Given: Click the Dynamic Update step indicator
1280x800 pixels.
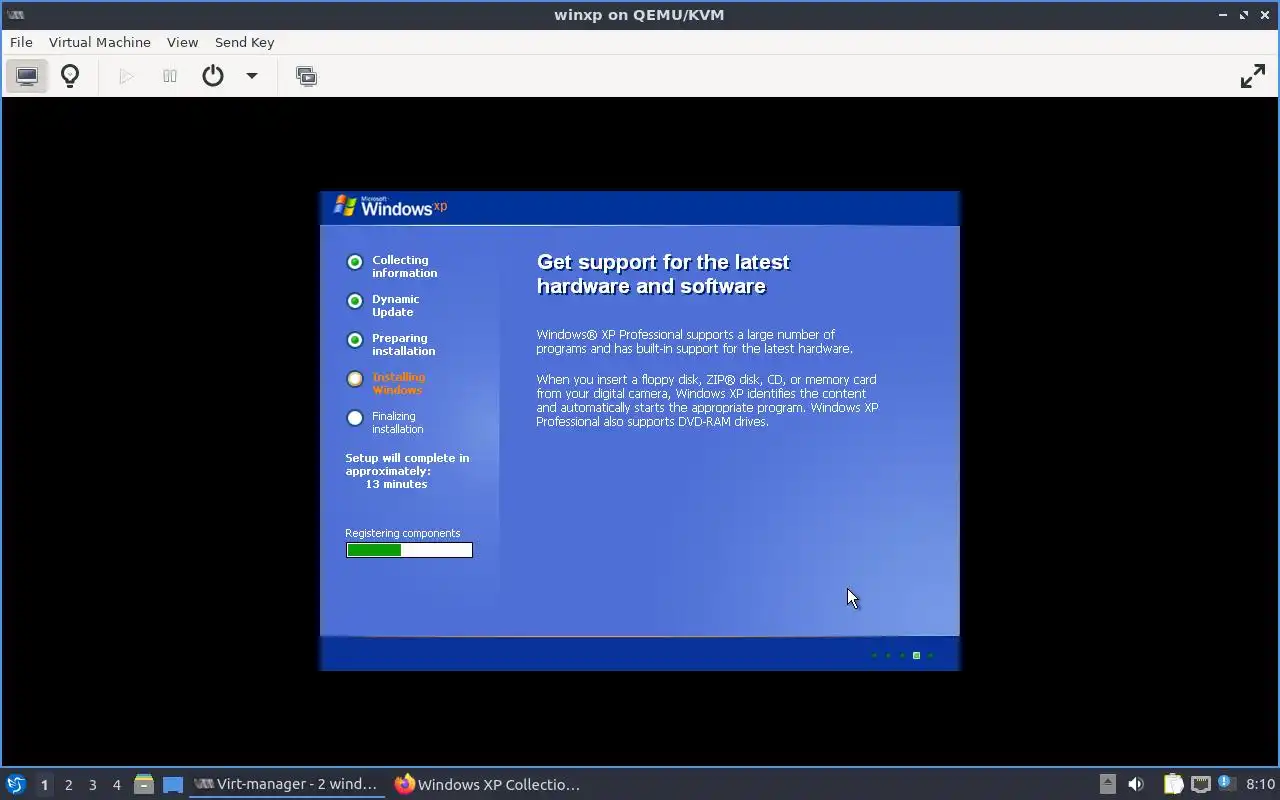Looking at the screenshot, I should tap(354, 301).
